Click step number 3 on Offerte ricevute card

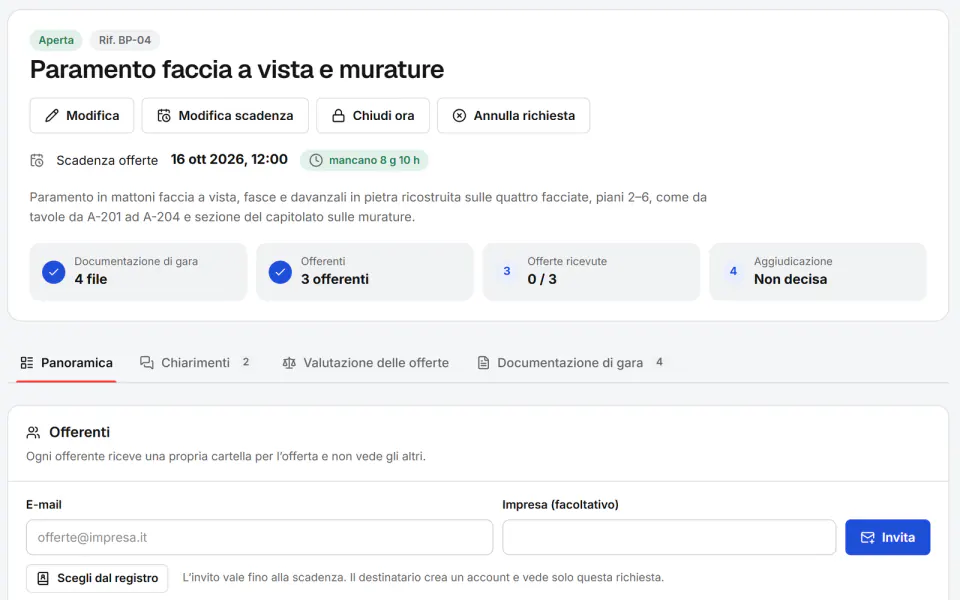click(x=507, y=271)
